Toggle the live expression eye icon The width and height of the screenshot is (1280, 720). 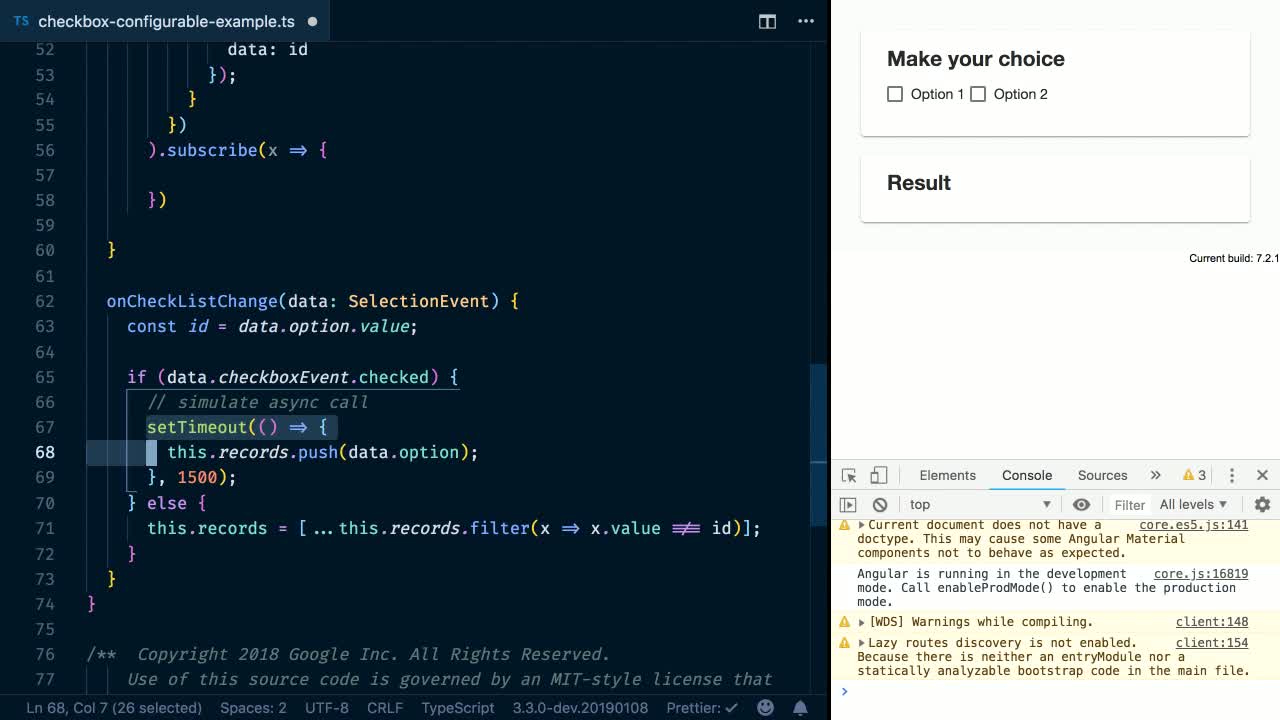[1081, 505]
